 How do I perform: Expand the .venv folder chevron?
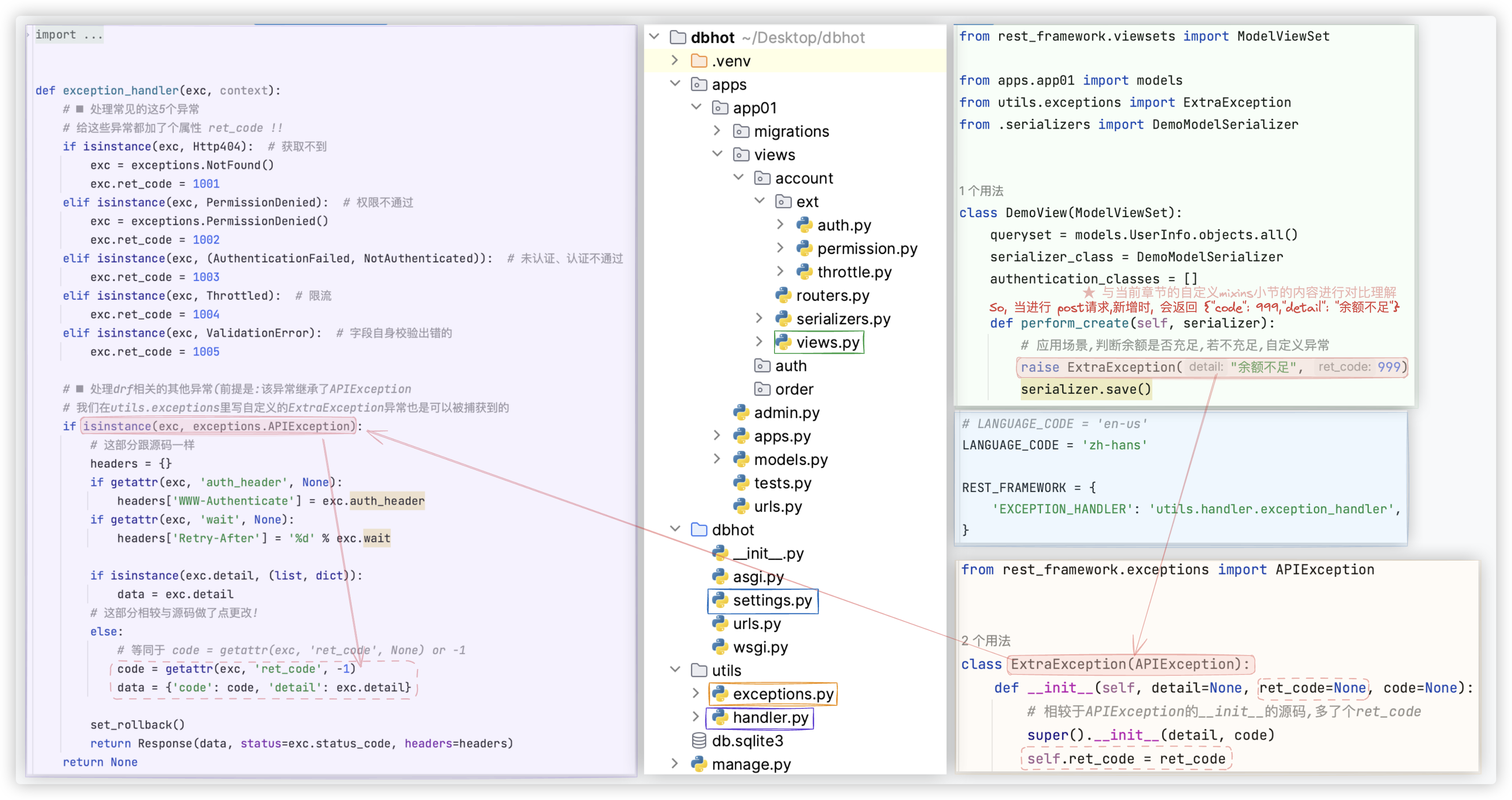[675, 60]
